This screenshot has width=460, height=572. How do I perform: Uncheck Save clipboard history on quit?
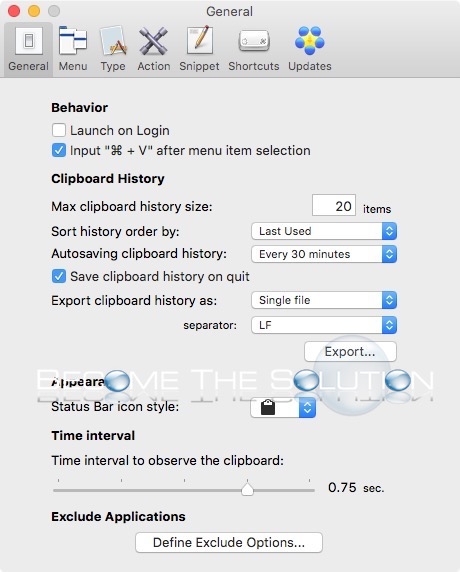pos(59,276)
